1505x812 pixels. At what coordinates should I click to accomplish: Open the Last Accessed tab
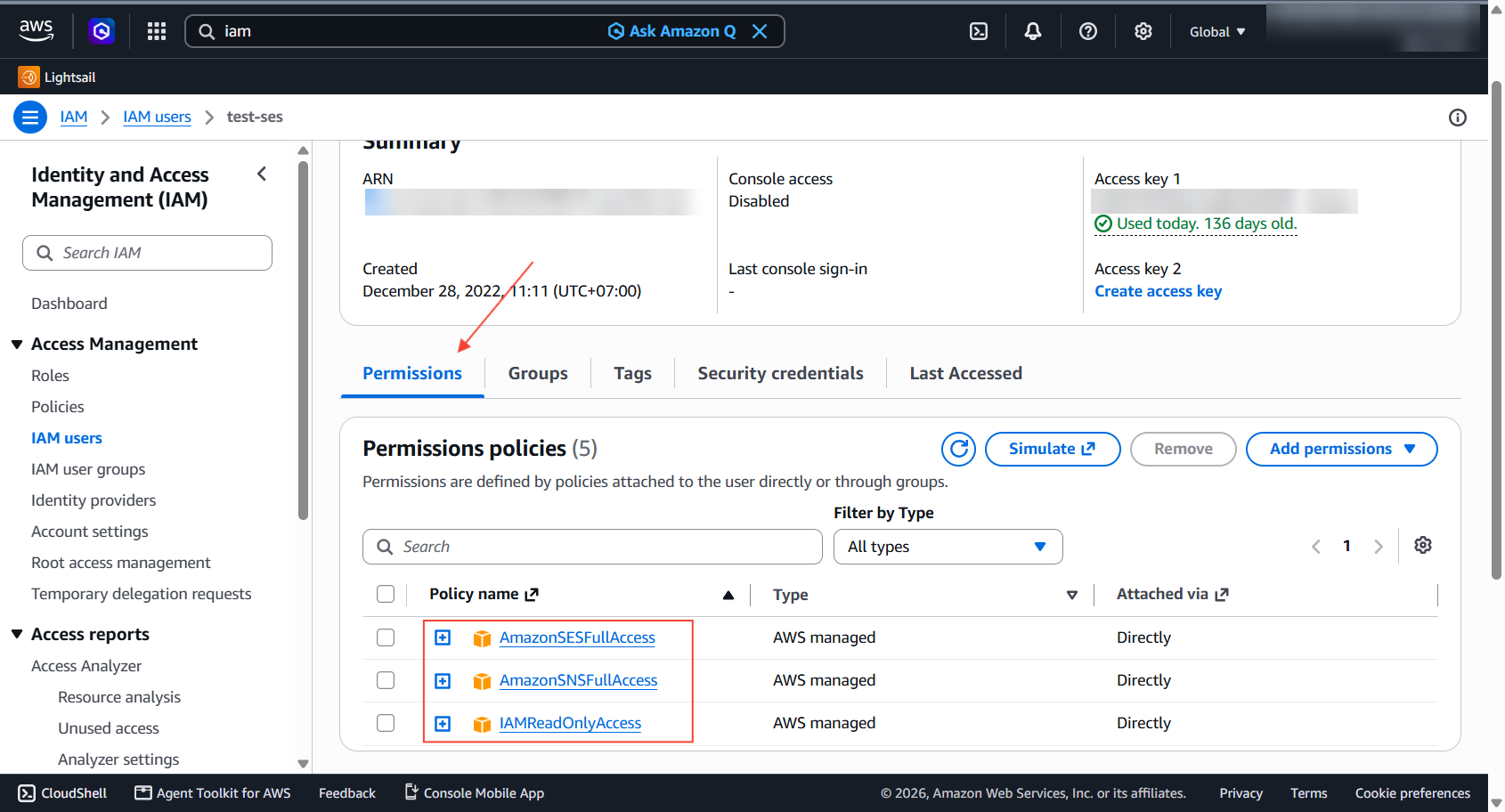tap(965, 373)
